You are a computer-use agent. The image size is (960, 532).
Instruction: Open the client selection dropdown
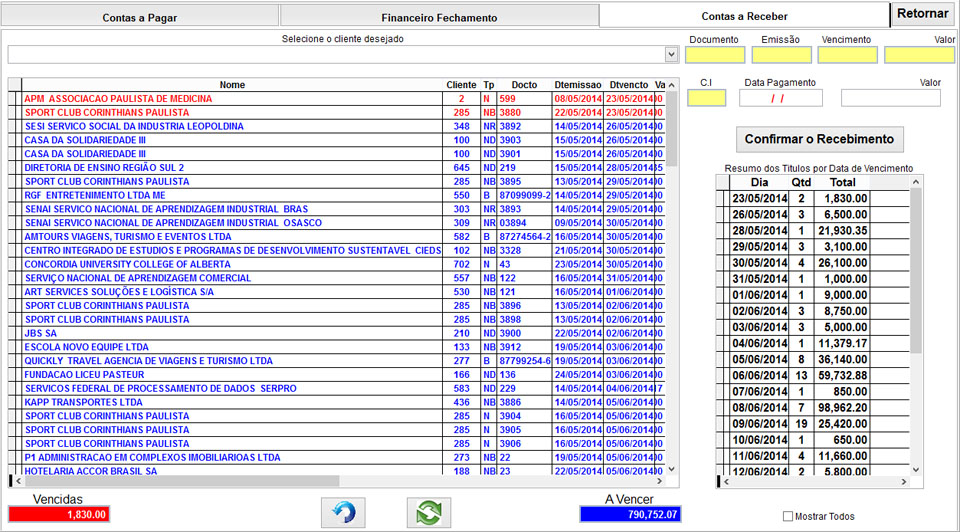(x=672, y=54)
